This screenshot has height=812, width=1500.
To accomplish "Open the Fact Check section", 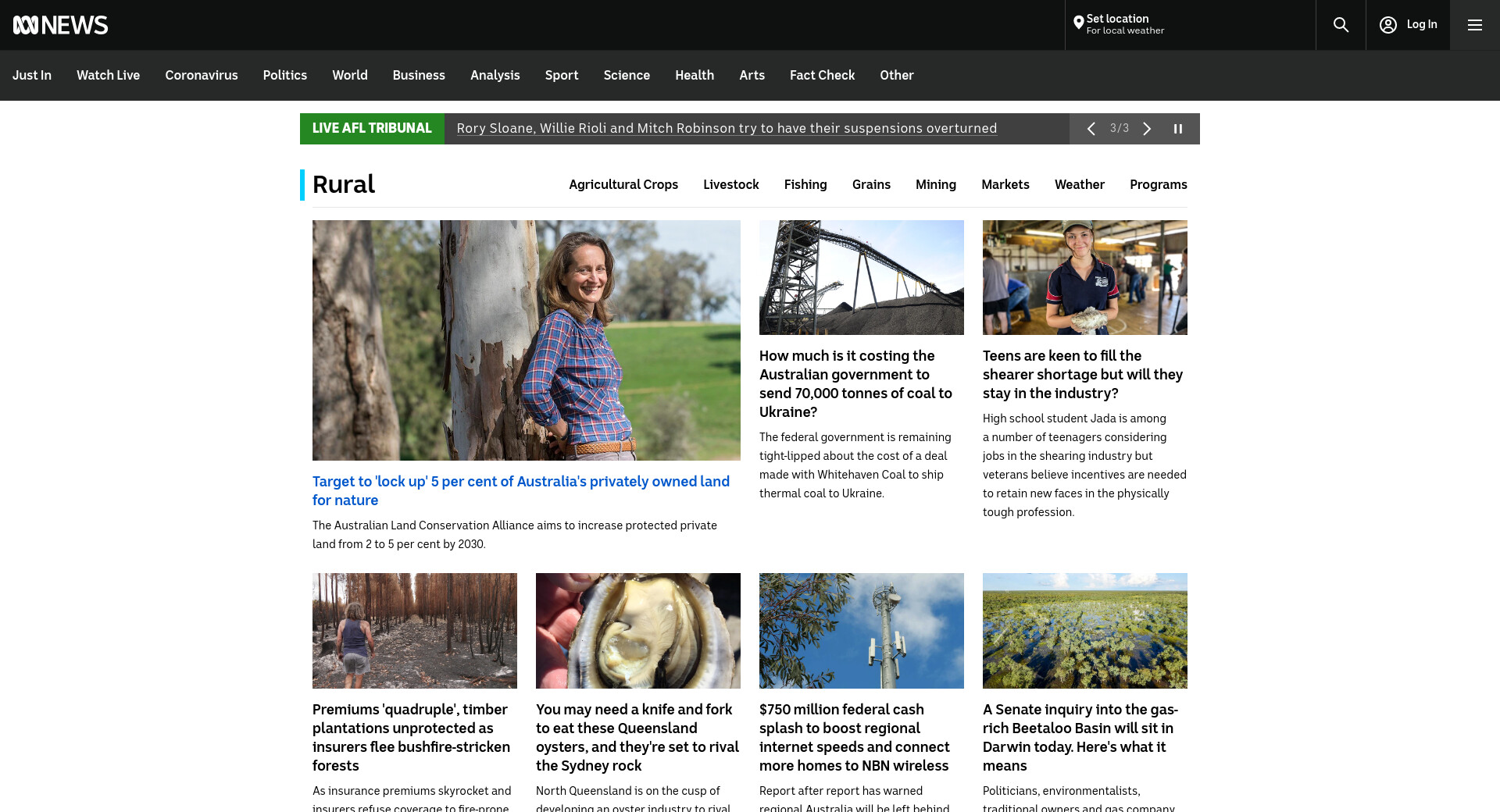I will click(822, 75).
